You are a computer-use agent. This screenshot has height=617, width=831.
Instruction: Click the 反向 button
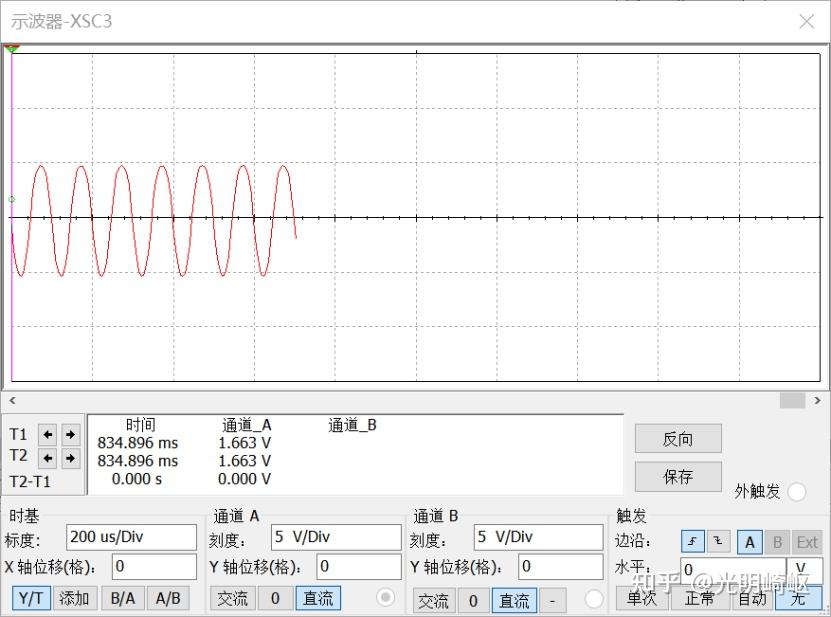678,438
